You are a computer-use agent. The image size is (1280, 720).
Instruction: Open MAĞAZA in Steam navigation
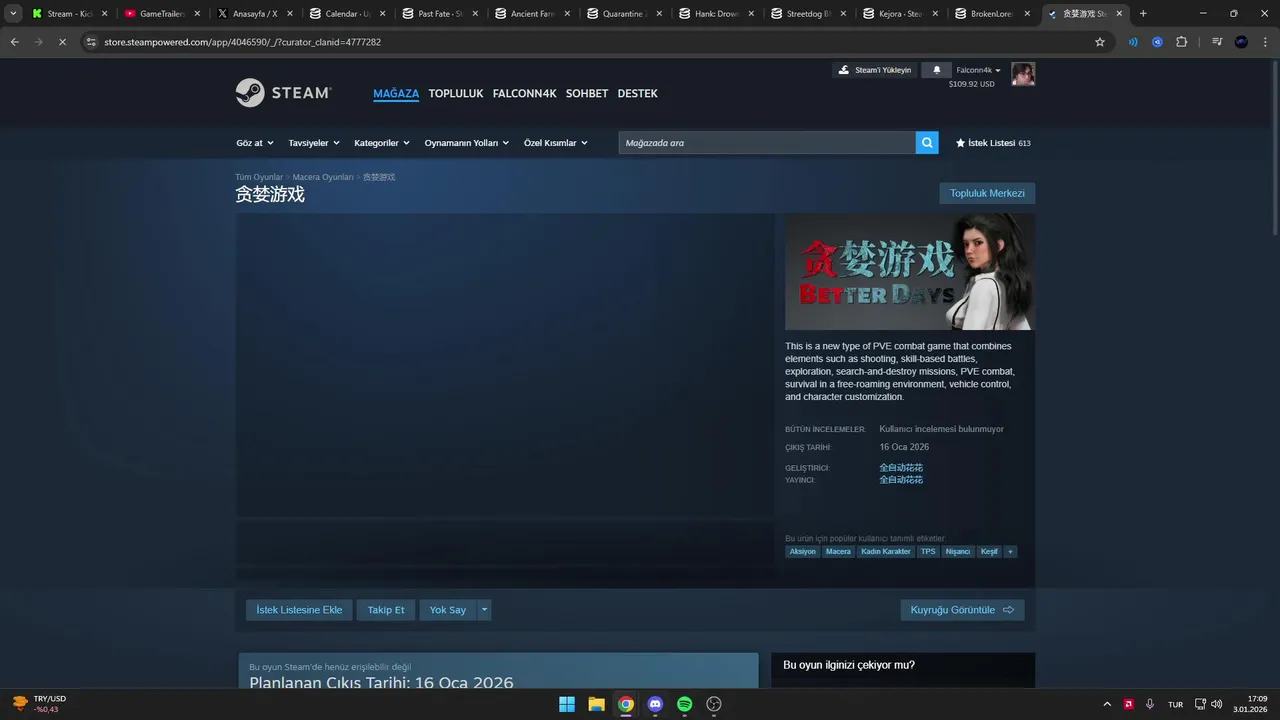(396, 93)
